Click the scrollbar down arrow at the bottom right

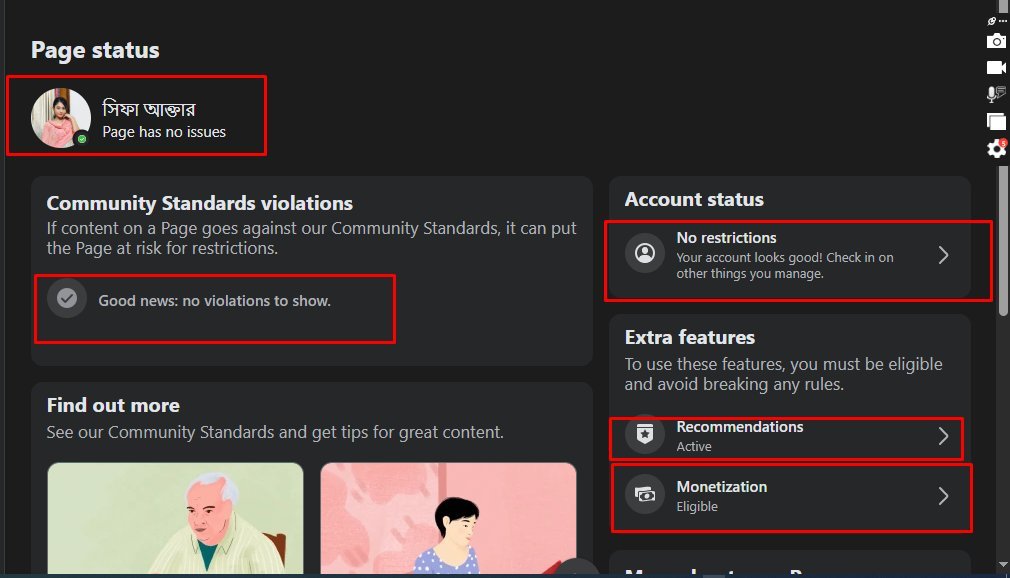point(1003,565)
